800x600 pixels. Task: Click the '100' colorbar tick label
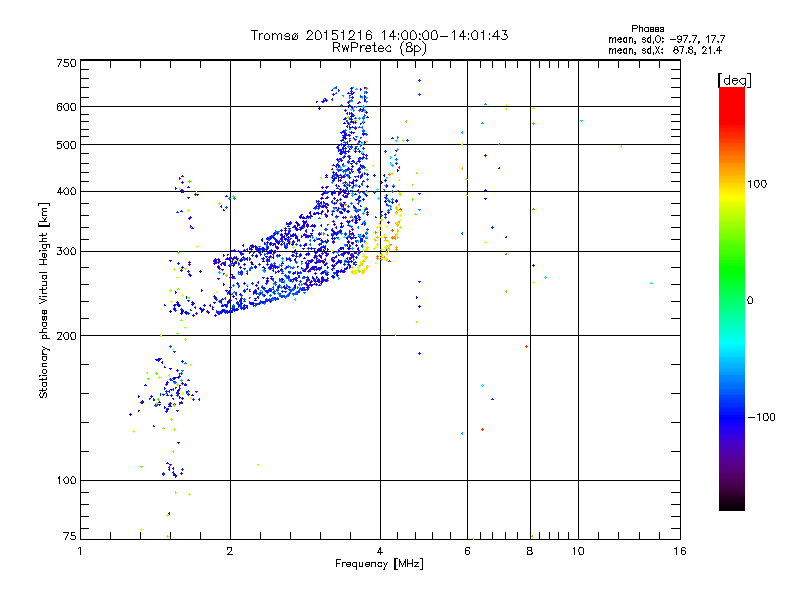tap(757, 184)
